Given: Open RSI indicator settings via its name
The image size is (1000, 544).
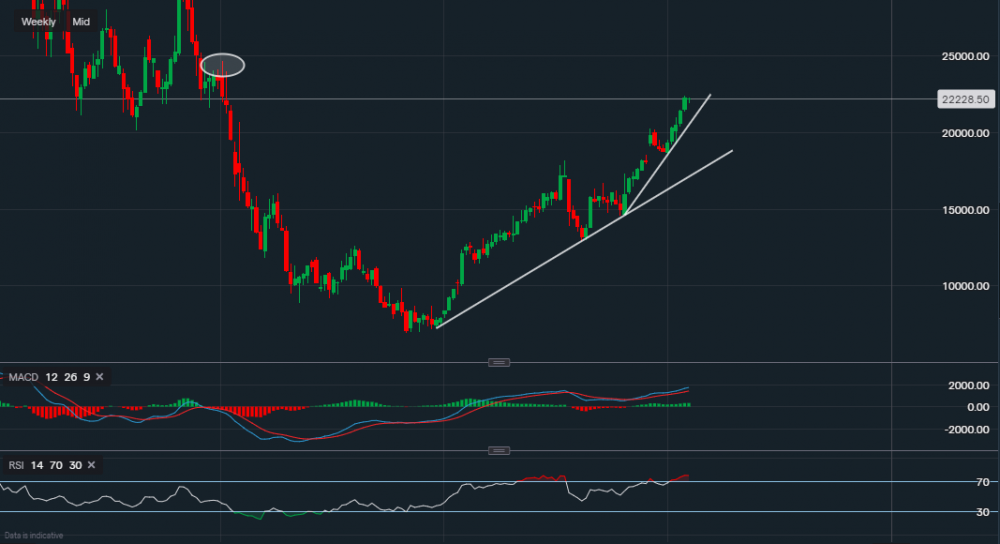Looking at the screenshot, I should [15, 465].
